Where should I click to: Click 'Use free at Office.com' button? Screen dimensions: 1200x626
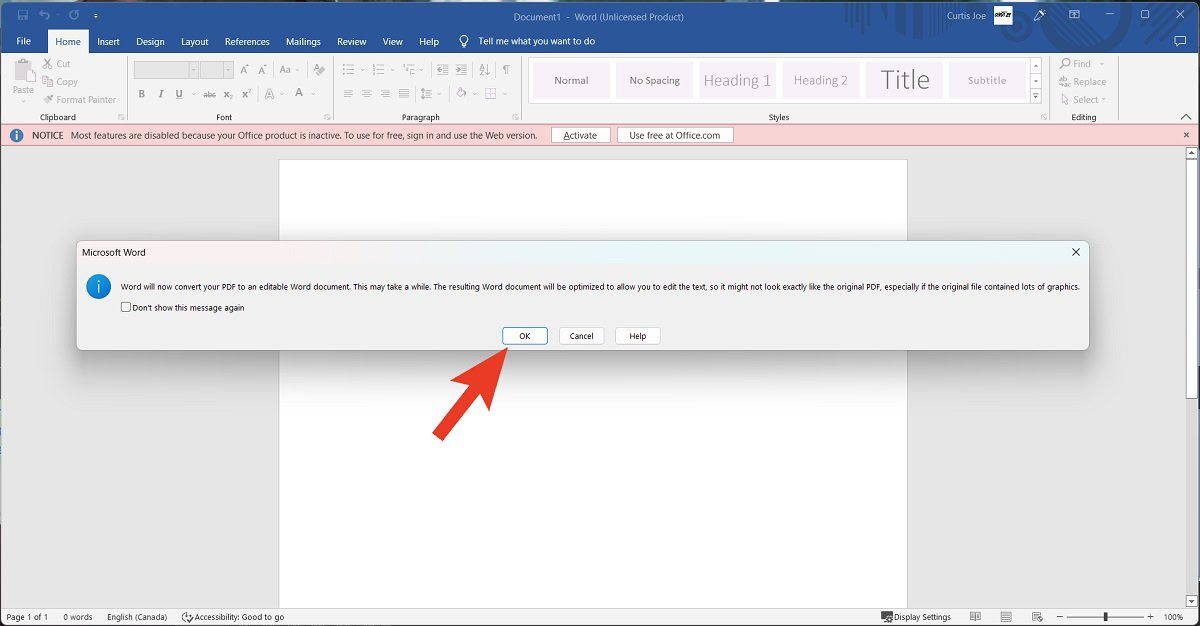click(x=675, y=135)
